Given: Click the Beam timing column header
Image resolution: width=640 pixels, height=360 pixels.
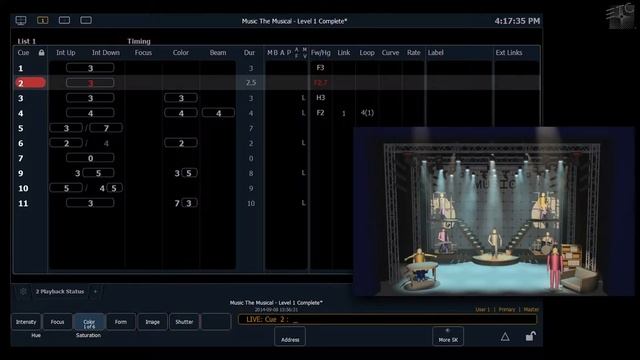Looking at the screenshot, I should [218, 53].
